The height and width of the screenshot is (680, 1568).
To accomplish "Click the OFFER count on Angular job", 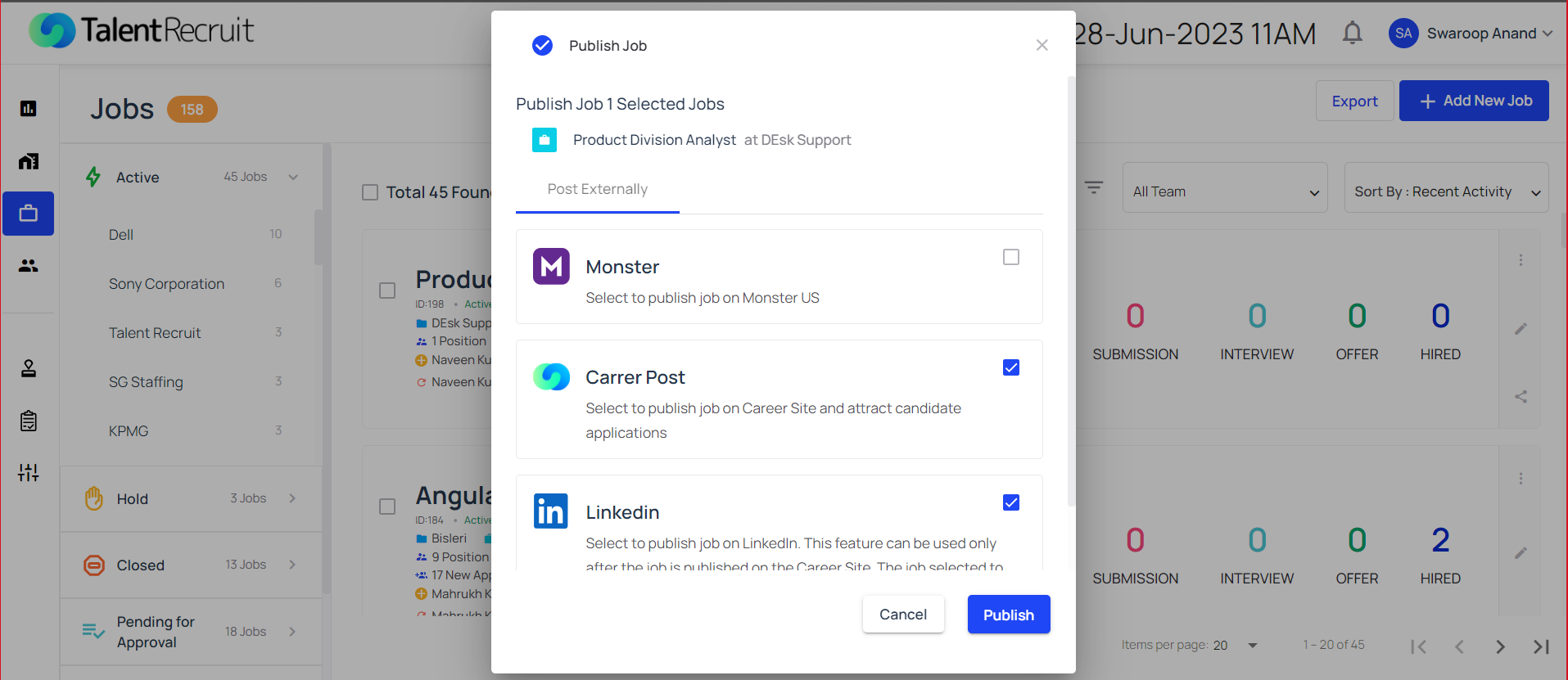I will (1357, 540).
